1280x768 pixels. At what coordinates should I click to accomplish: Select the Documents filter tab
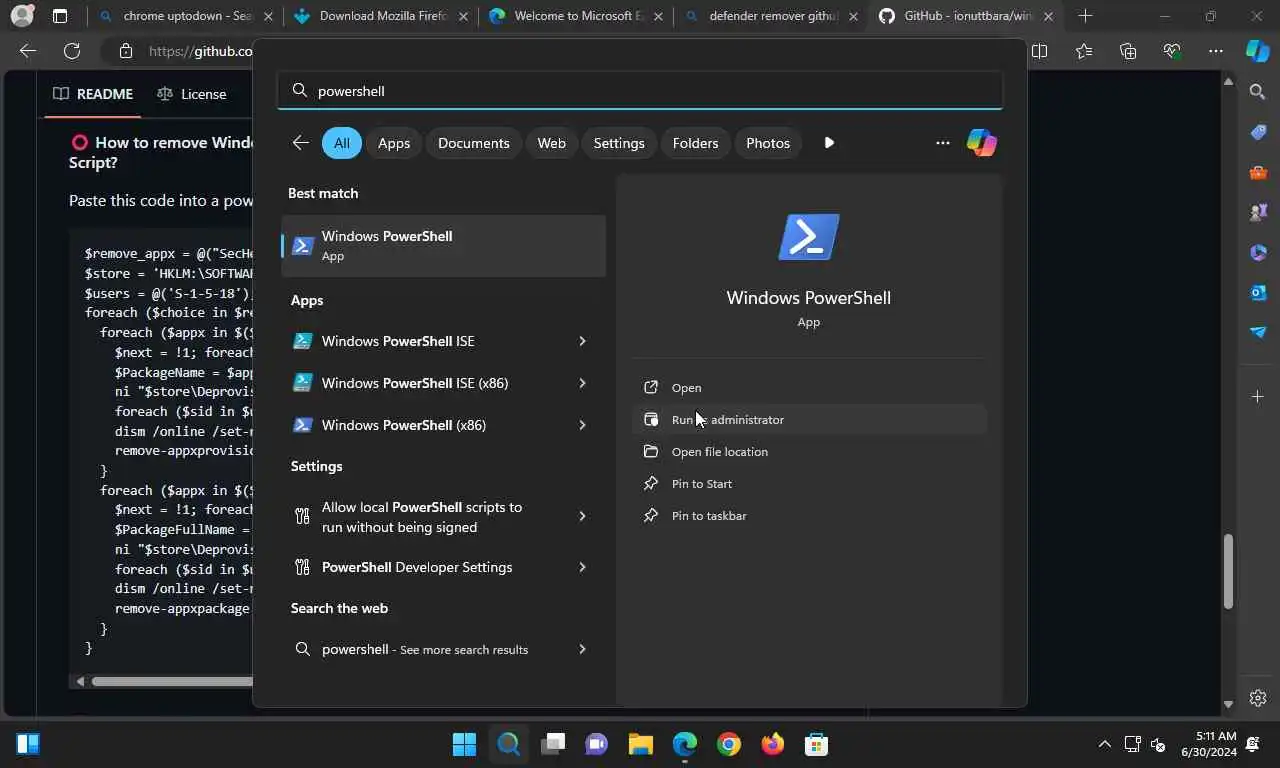point(474,143)
